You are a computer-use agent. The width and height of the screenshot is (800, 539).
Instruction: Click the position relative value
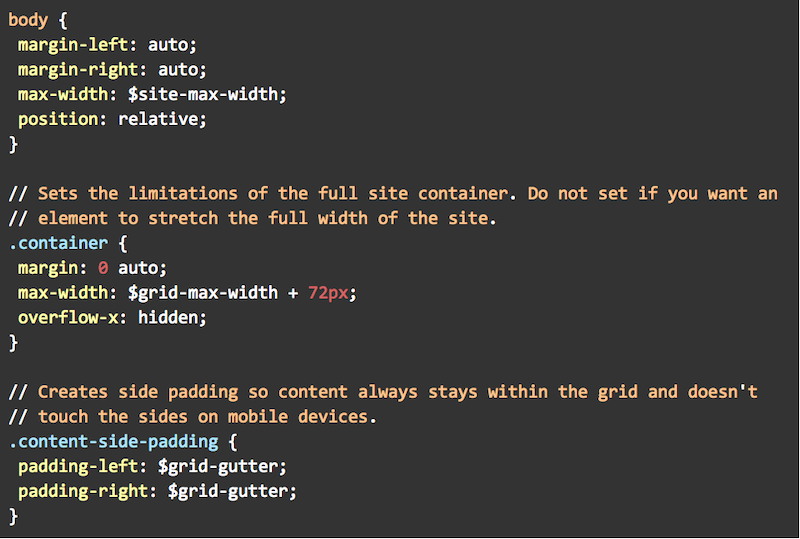[159, 119]
